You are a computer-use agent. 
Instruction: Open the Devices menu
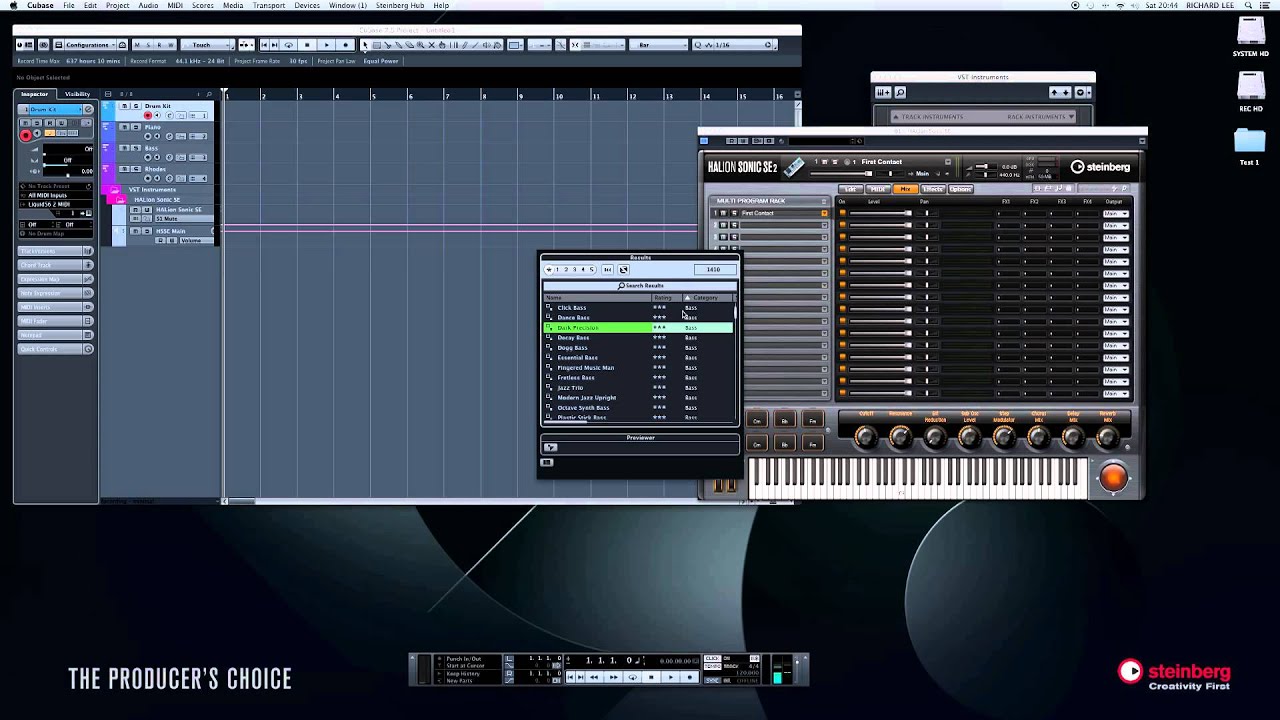[307, 5]
